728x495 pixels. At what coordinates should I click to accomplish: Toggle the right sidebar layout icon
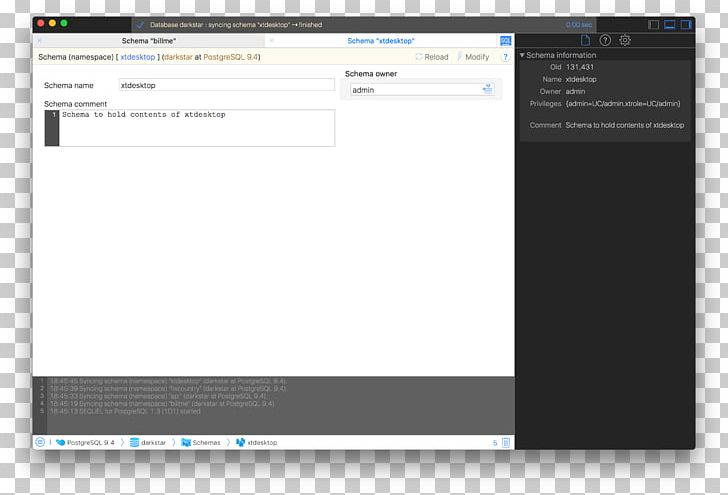685,25
